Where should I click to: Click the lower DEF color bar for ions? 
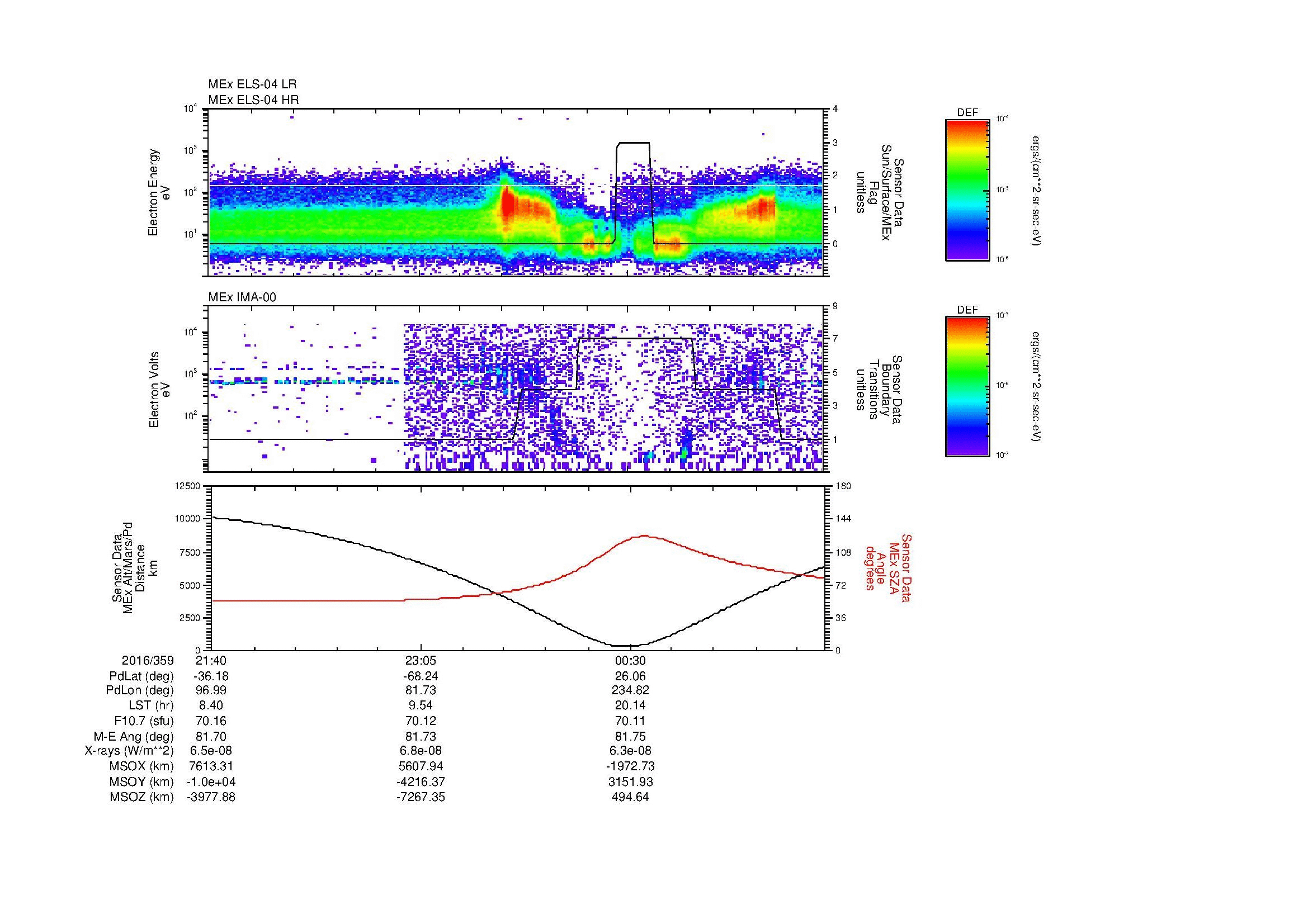pyautogui.click(x=967, y=387)
